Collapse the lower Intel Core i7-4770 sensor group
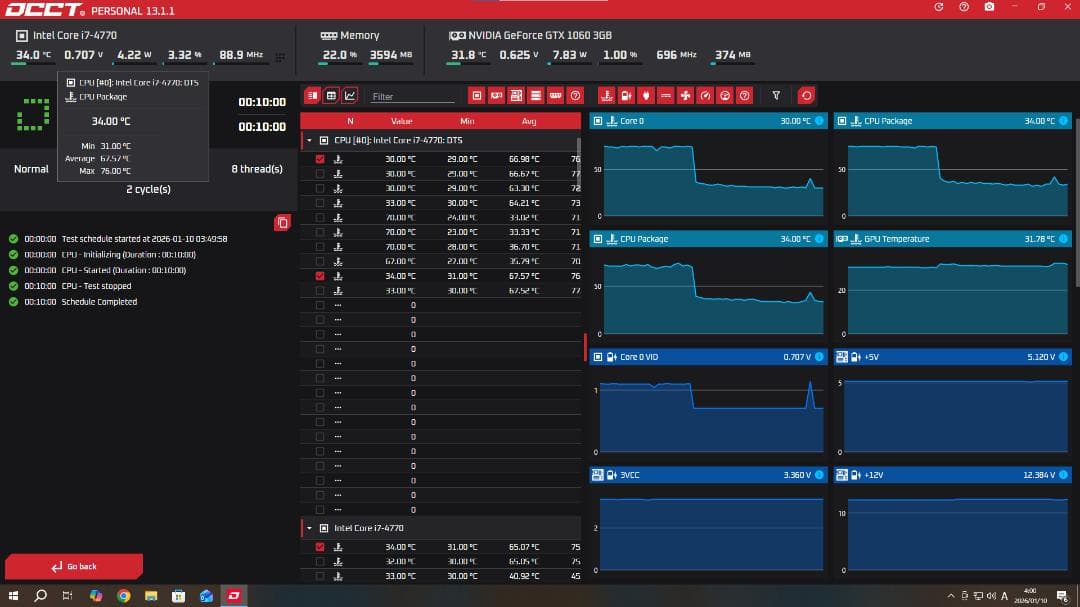This screenshot has height=607, width=1080. 310,528
